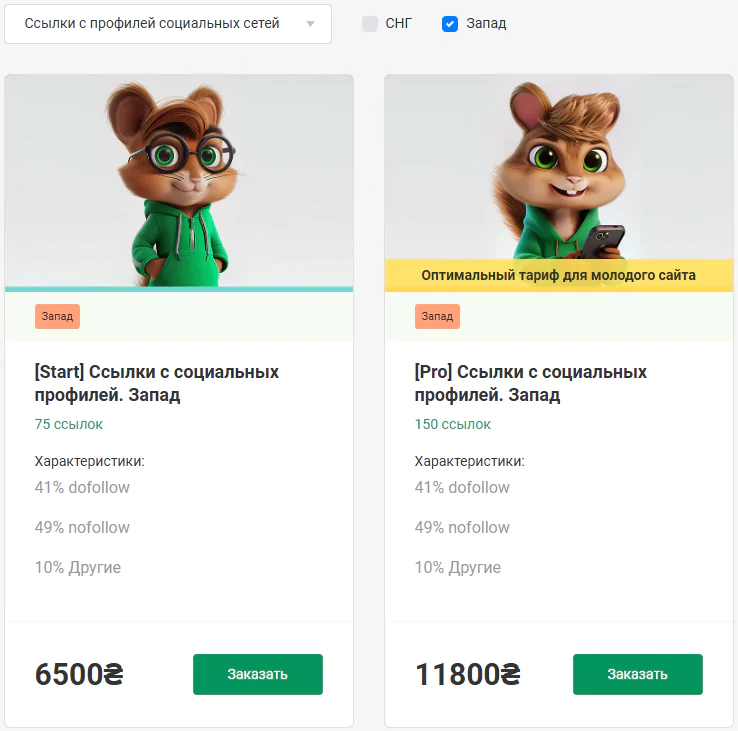Select the 75 ссылок text
738x731 pixels.
pyautogui.click(x=69, y=424)
